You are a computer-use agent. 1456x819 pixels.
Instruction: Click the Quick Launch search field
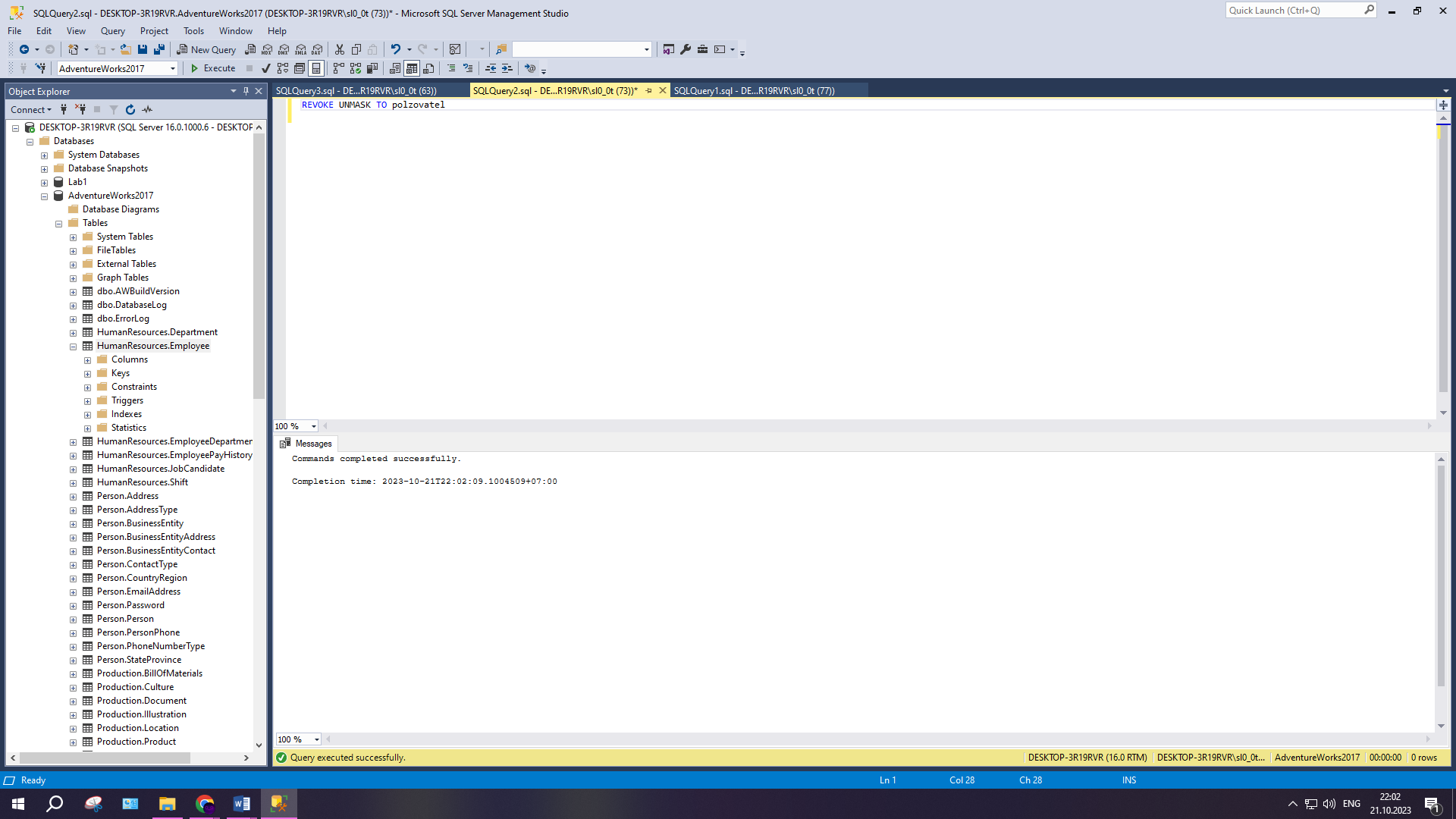(x=1294, y=10)
